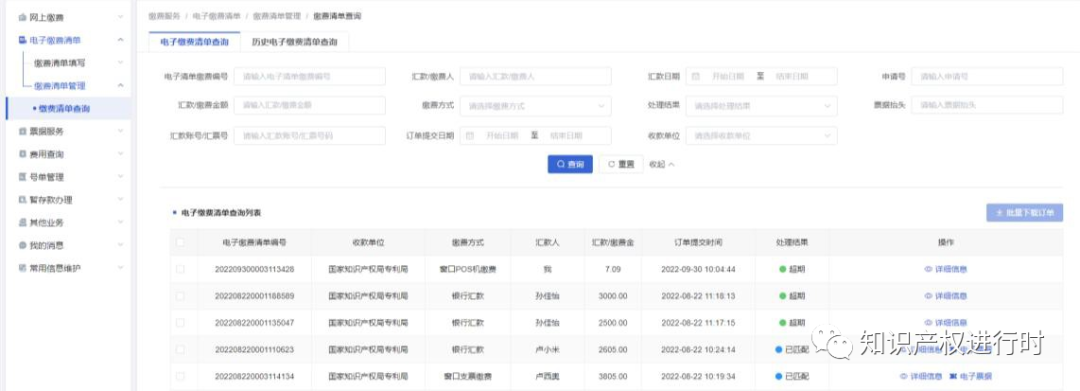This screenshot has width=1080, height=391.
Task: Click the 电子票据 icon link in last row
Action: tap(953, 377)
